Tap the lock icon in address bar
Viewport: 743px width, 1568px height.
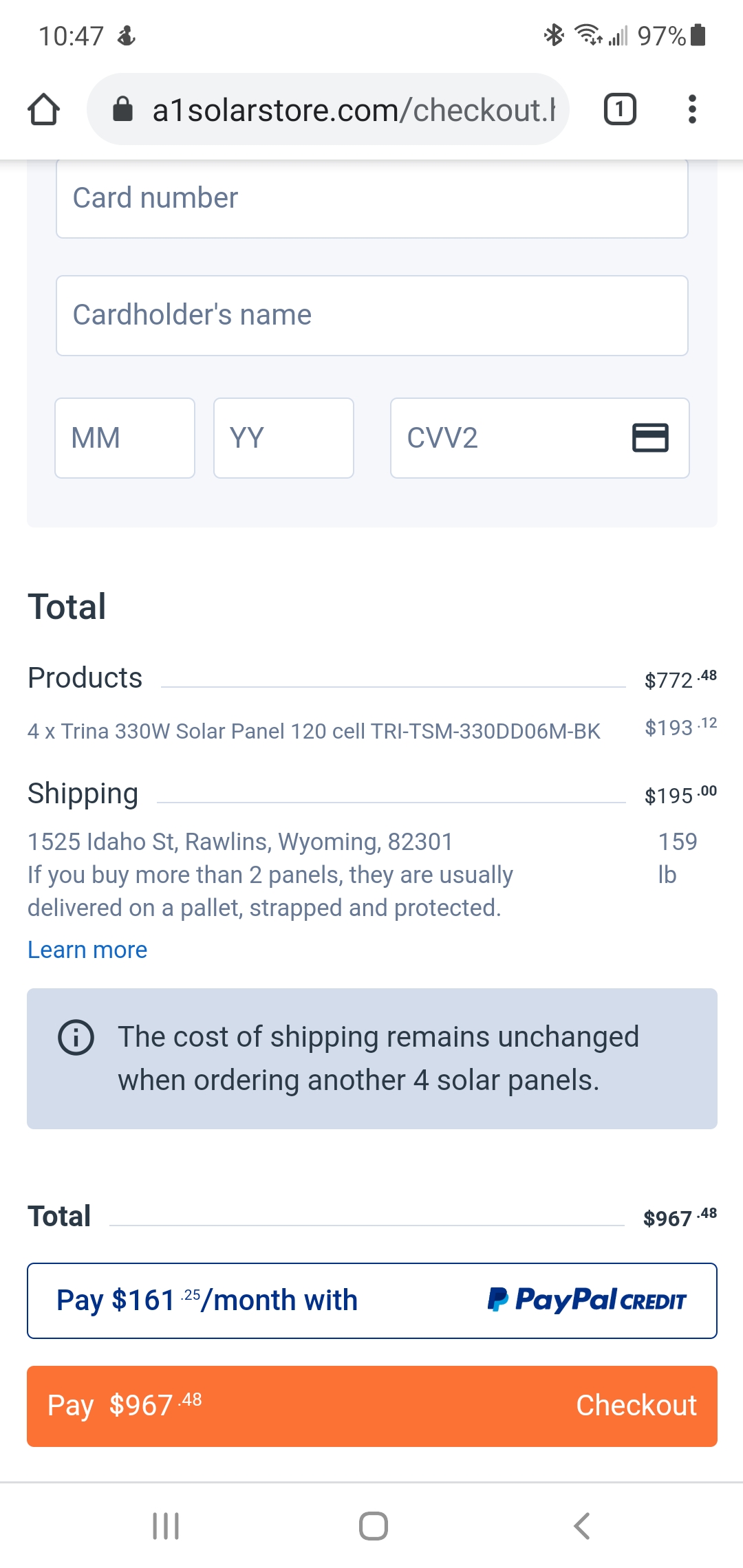(122, 109)
